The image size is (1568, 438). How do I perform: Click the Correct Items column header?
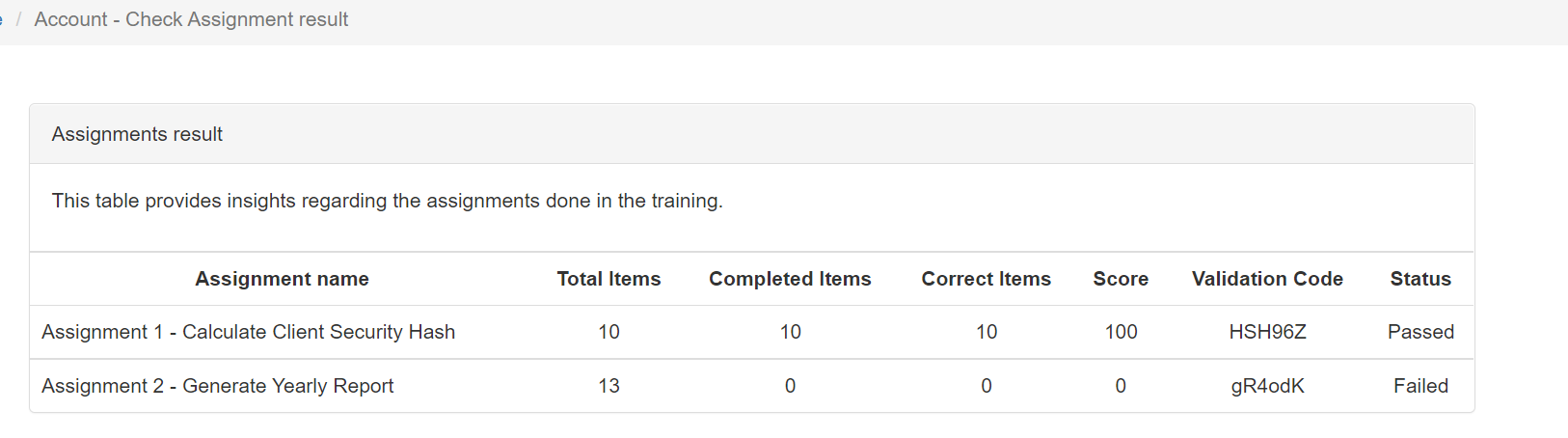point(986,279)
